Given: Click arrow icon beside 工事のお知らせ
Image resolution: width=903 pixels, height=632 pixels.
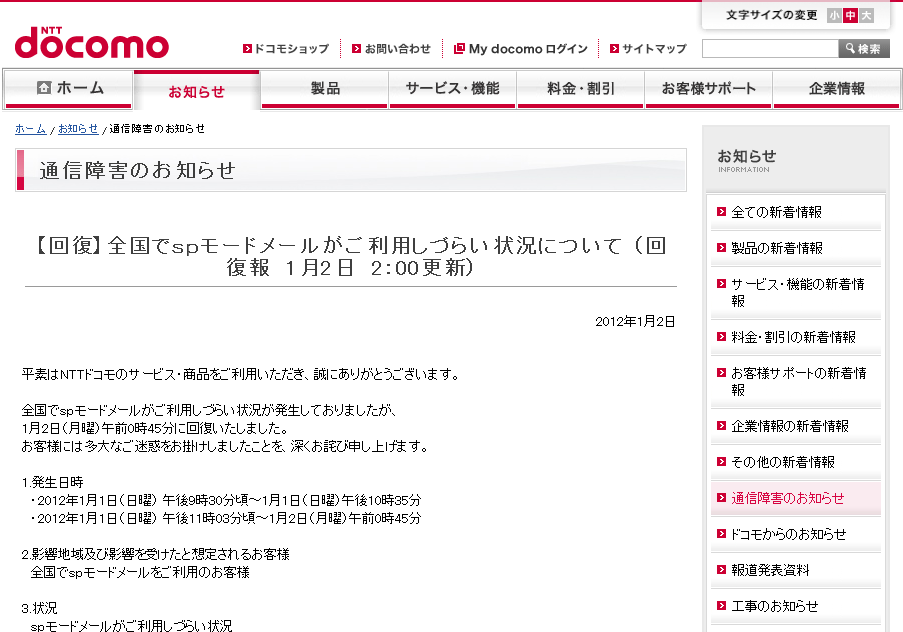Looking at the screenshot, I should pyautogui.click(x=721, y=605).
